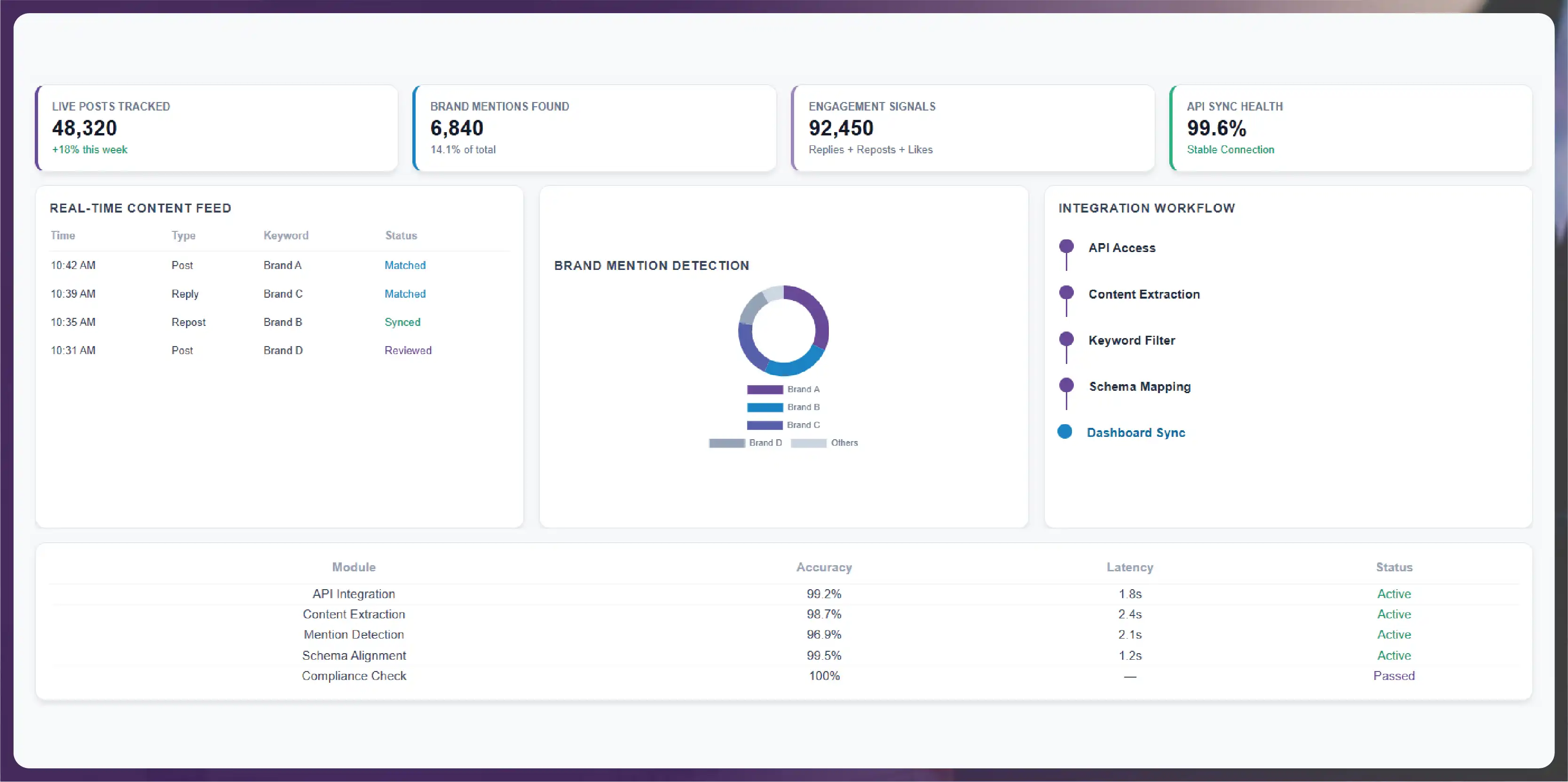Viewport: 1568px width, 782px height.
Task: Select the 10:42 AM feed time
Action: [x=73, y=265]
